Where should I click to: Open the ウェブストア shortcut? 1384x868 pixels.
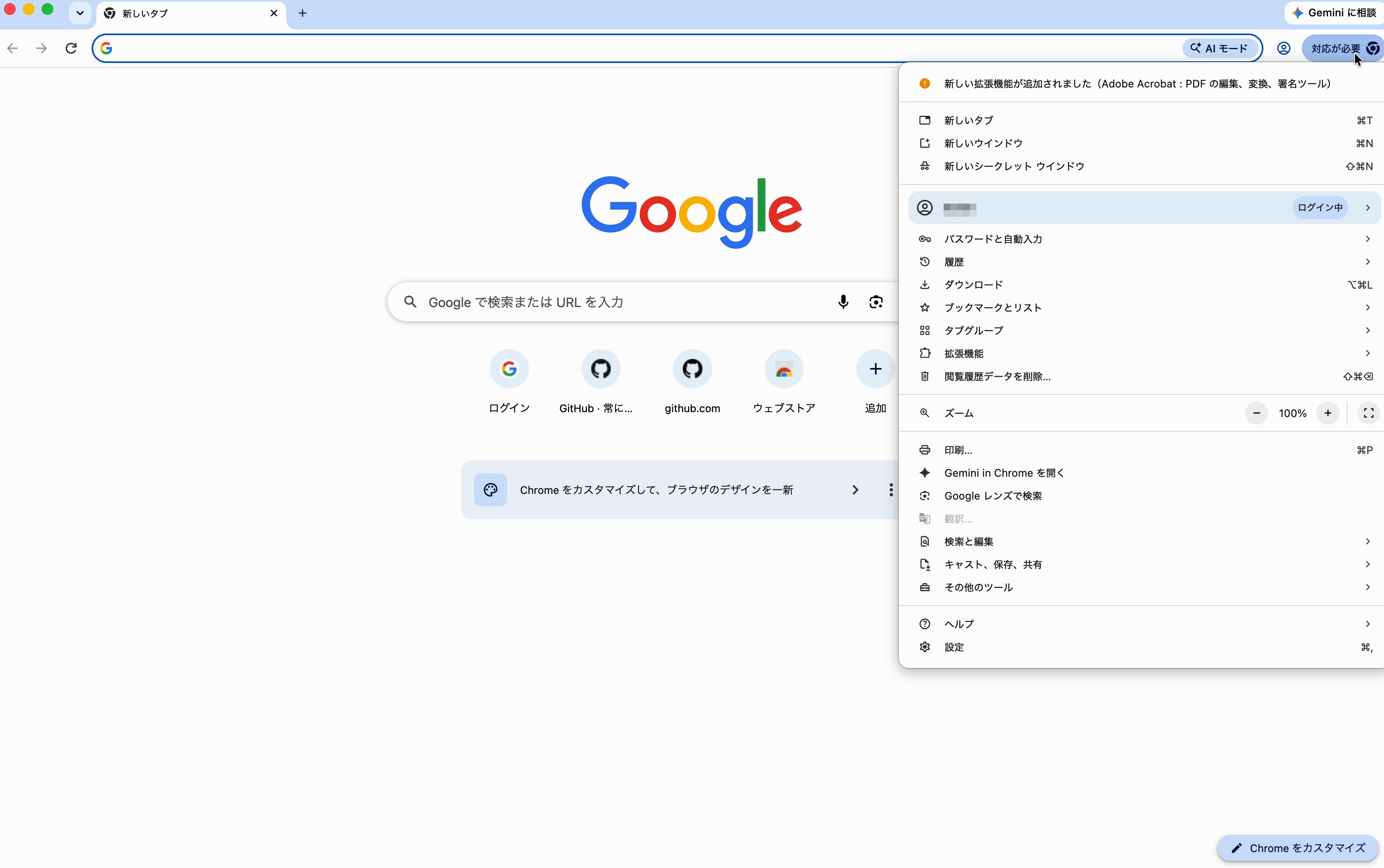point(784,382)
